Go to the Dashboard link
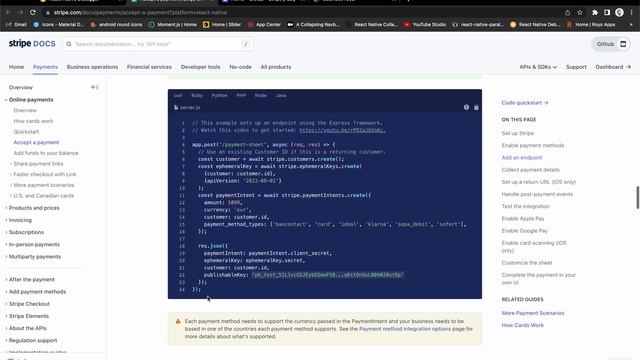 click(x=613, y=67)
